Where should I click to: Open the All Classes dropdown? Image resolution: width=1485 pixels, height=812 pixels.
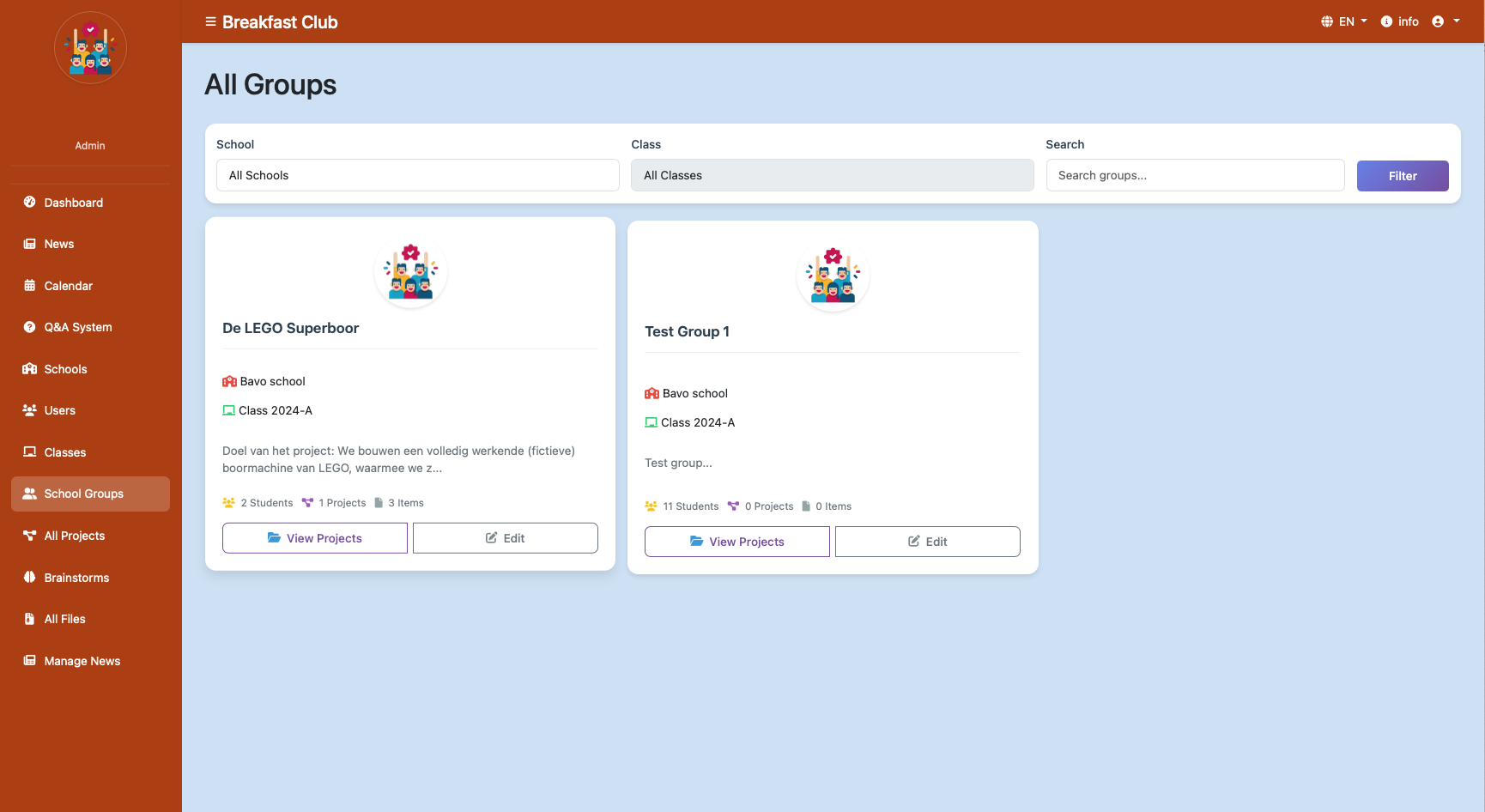point(832,175)
